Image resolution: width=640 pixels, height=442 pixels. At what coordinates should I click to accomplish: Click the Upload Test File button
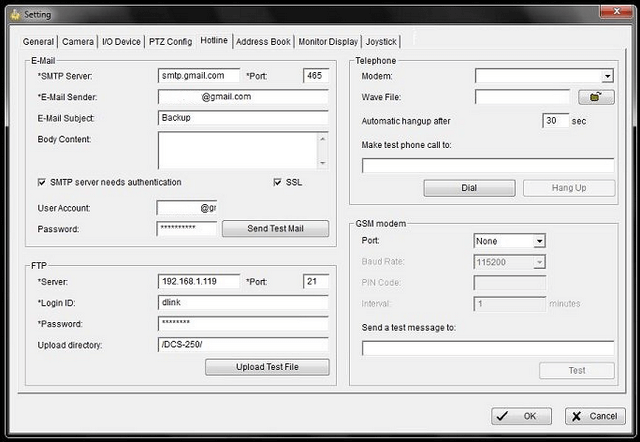(x=267, y=367)
